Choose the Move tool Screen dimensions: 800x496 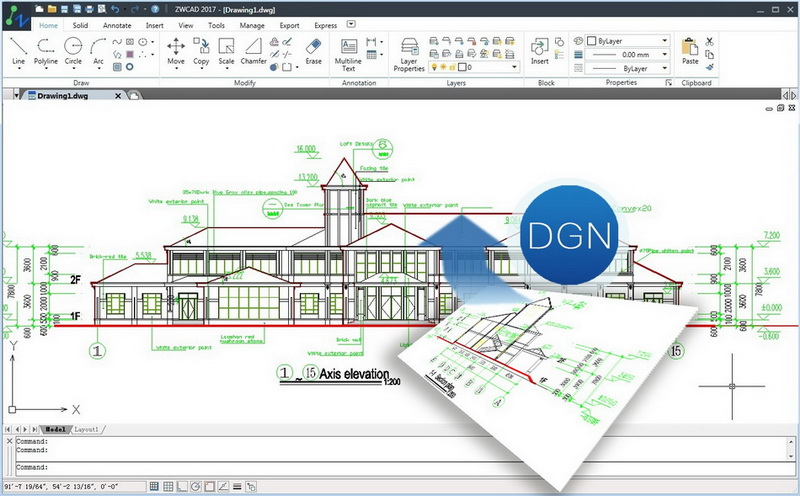176,50
